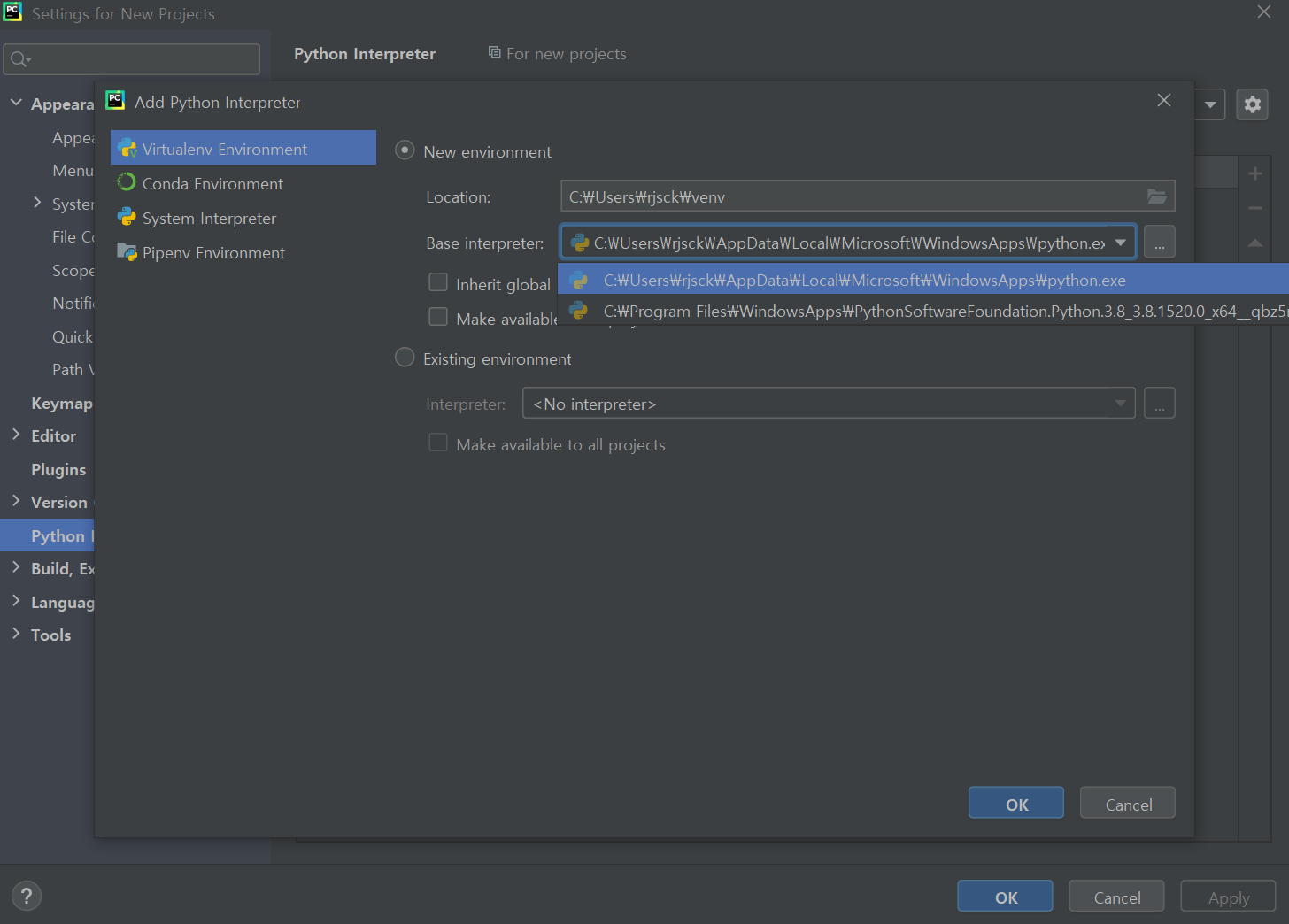Click the PyCharm logo in Settings title bar
Screen dimensions: 1289x924
pyautogui.click(x=12, y=12)
